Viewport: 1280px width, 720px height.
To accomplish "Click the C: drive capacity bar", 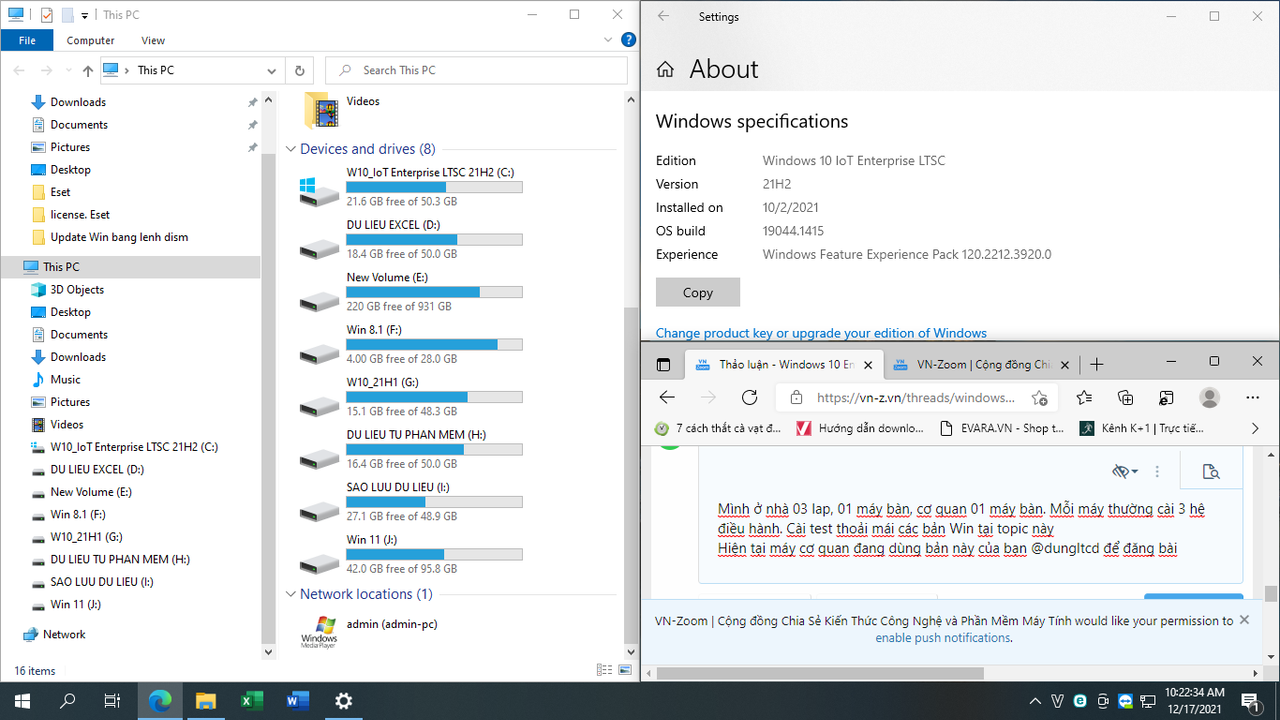I will tap(434, 186).
